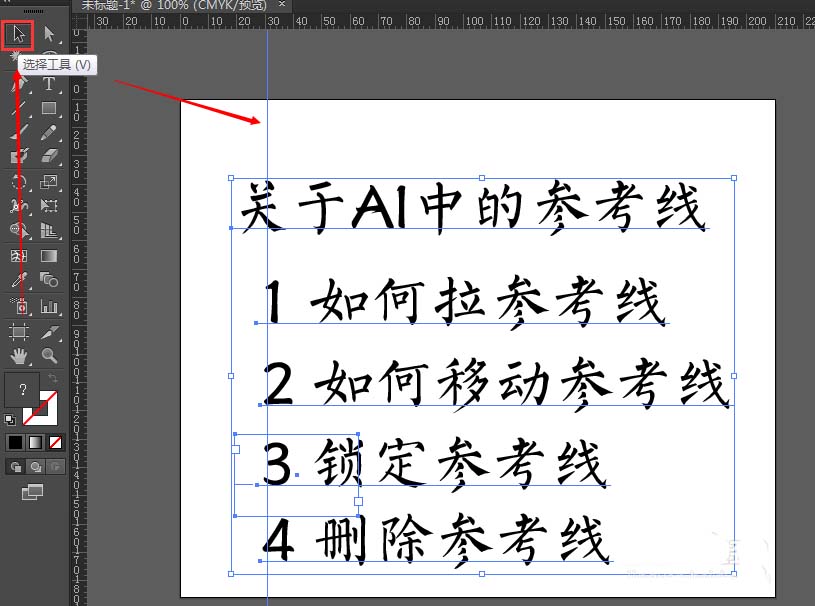Close the 未标题-1 document tab

282,4
